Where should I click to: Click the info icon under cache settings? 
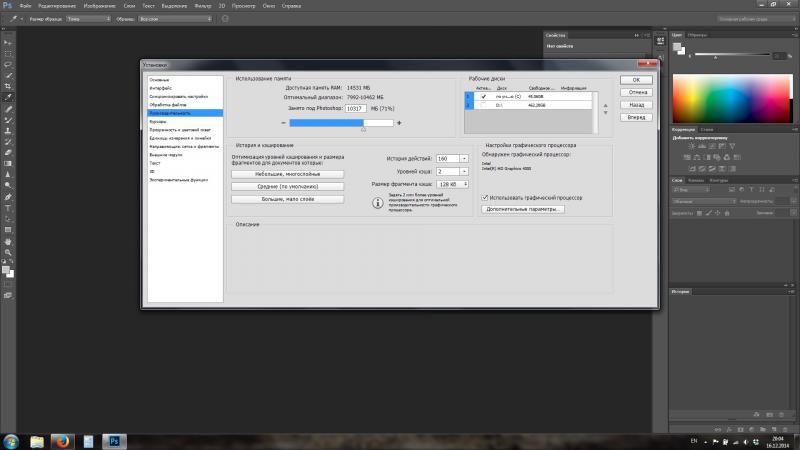(378, 203)
